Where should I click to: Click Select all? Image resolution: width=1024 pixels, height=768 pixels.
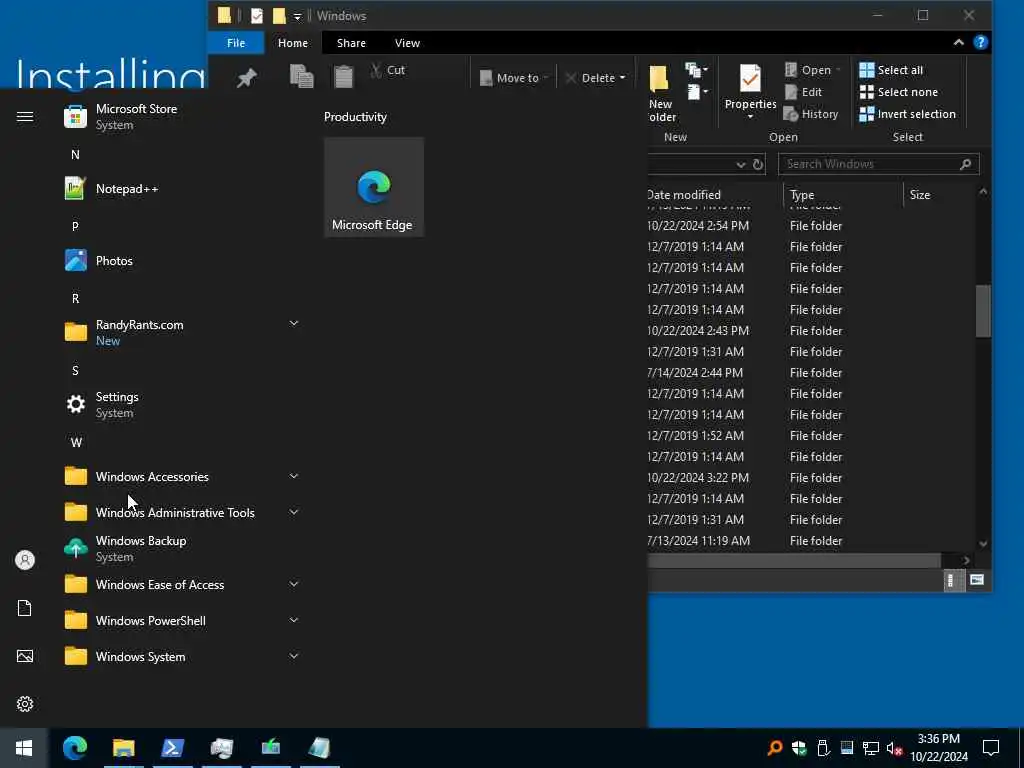pos(891,70)
